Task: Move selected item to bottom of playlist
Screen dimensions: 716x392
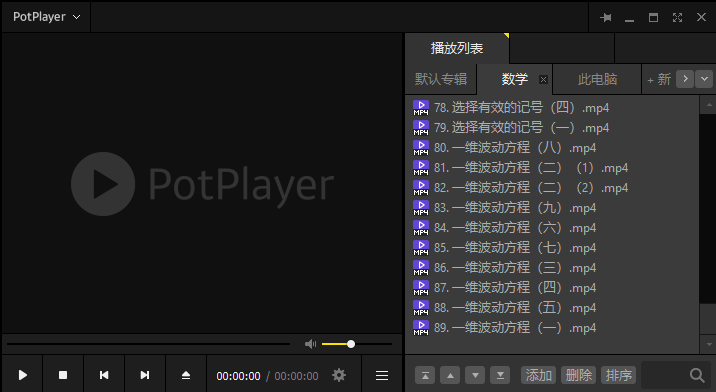Action: pos(500,375)
